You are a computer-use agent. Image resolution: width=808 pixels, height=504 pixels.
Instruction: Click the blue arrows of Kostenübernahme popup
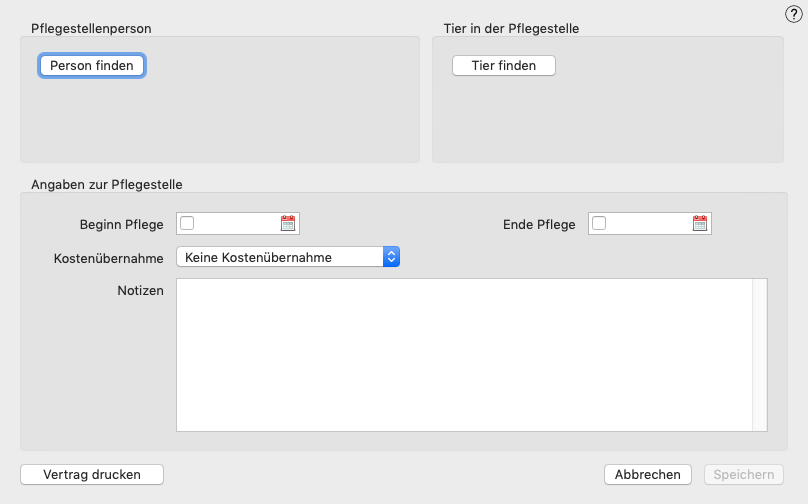click(392, 257)
